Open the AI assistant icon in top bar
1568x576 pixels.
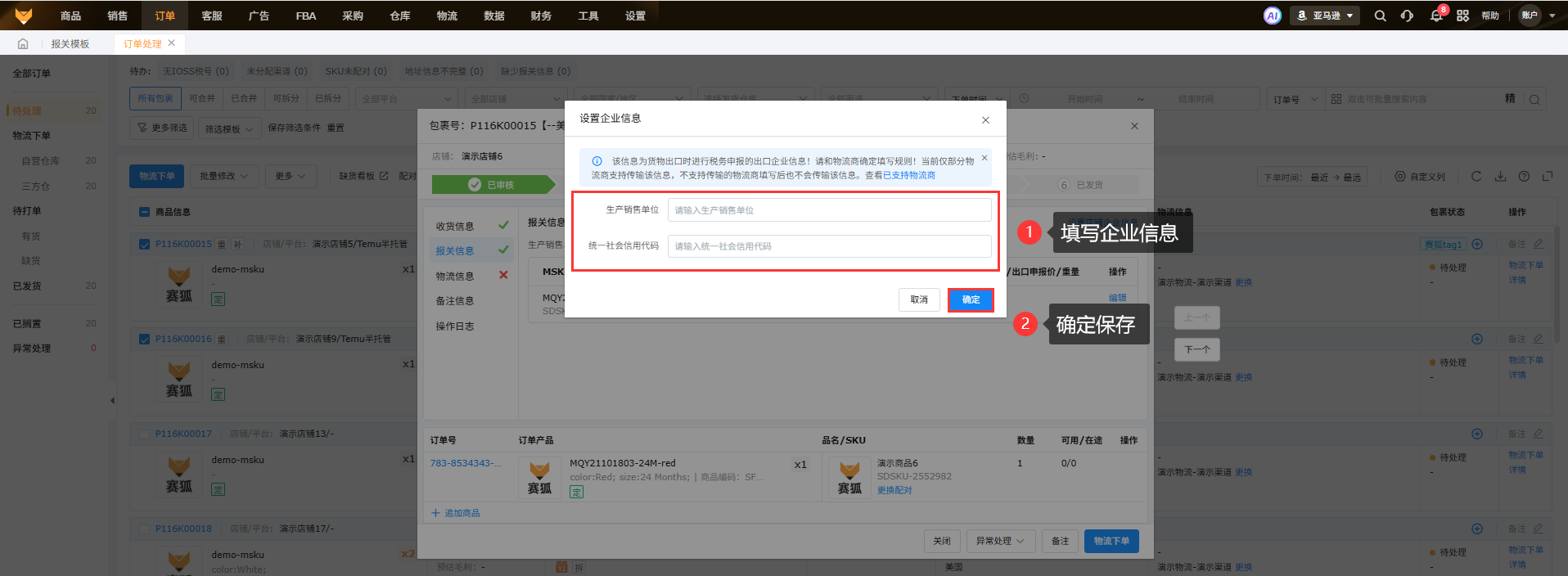click(1272, 16)
